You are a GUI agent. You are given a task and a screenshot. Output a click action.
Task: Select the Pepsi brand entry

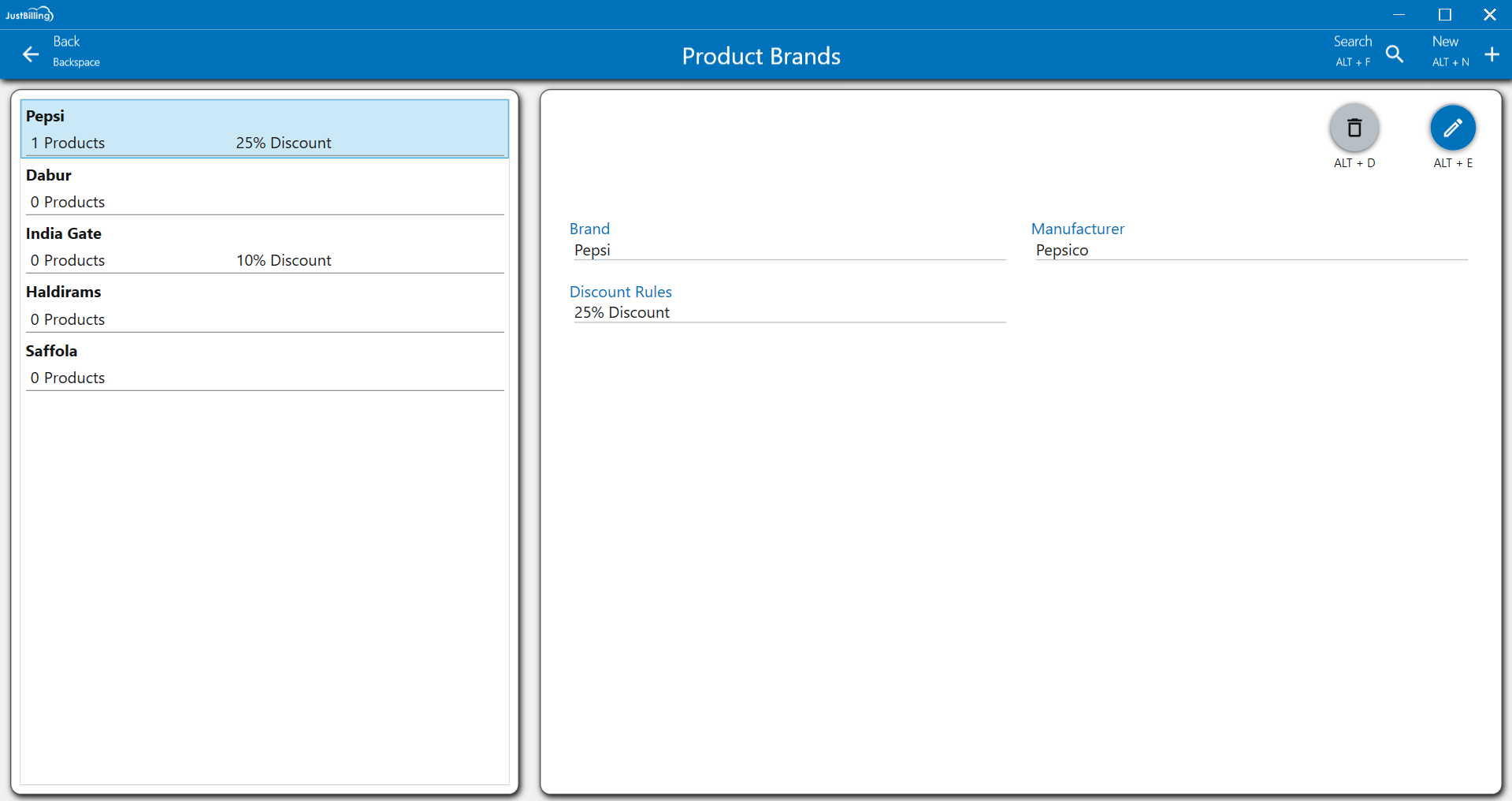click(264, 129)
